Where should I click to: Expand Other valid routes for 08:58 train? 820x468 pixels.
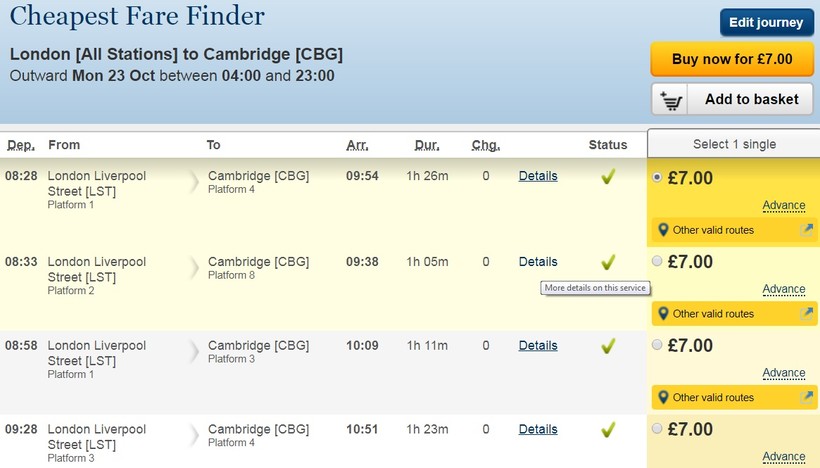713,398
